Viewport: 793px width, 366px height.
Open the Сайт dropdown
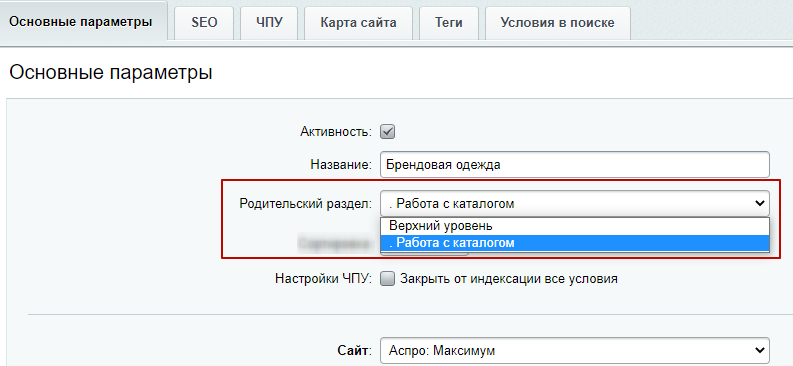click(x=575, y=350)
